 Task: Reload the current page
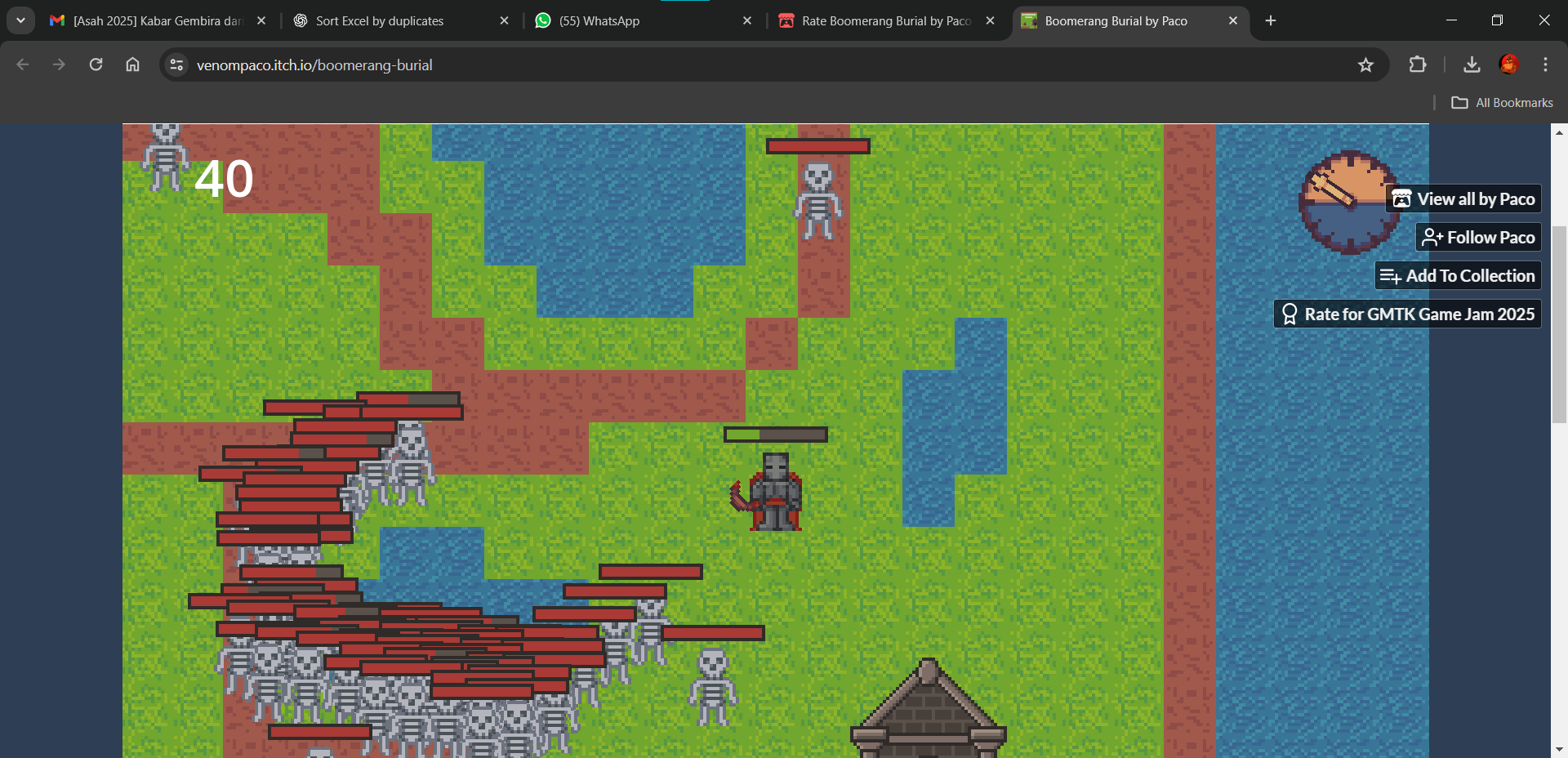point(96,65)
